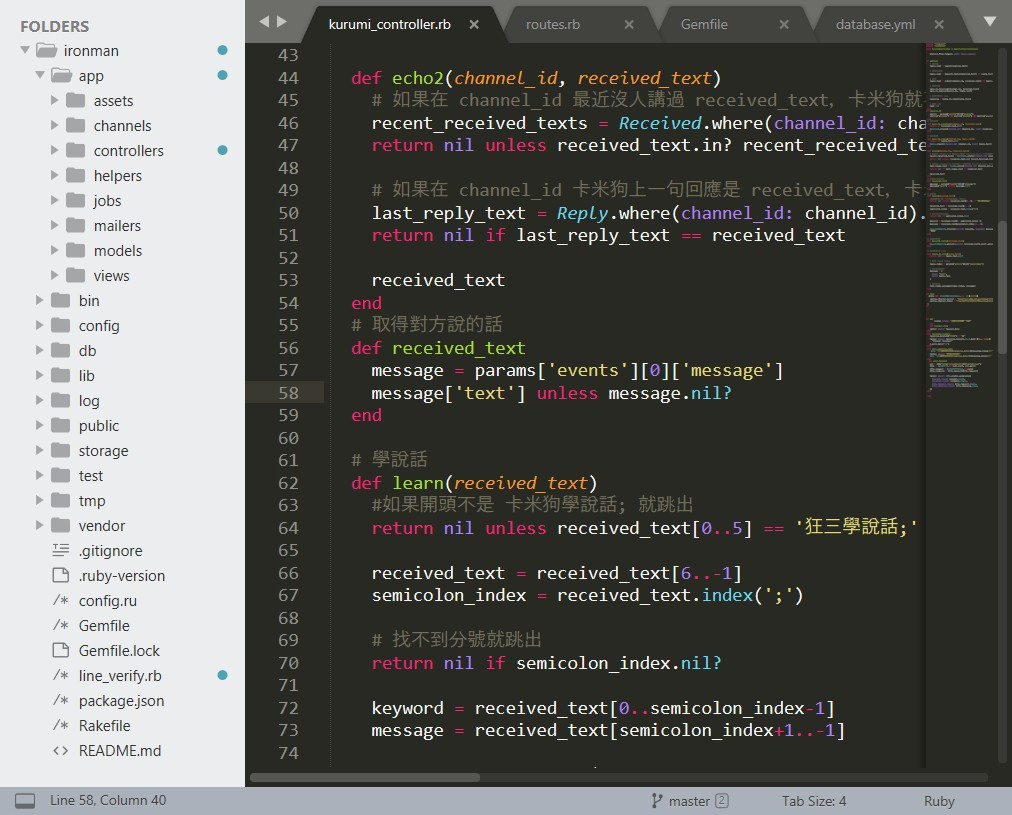Viewport: 1012px width, 815px height.
Task: Click the git branch icon in status bar
Action: tap(656, 801)
